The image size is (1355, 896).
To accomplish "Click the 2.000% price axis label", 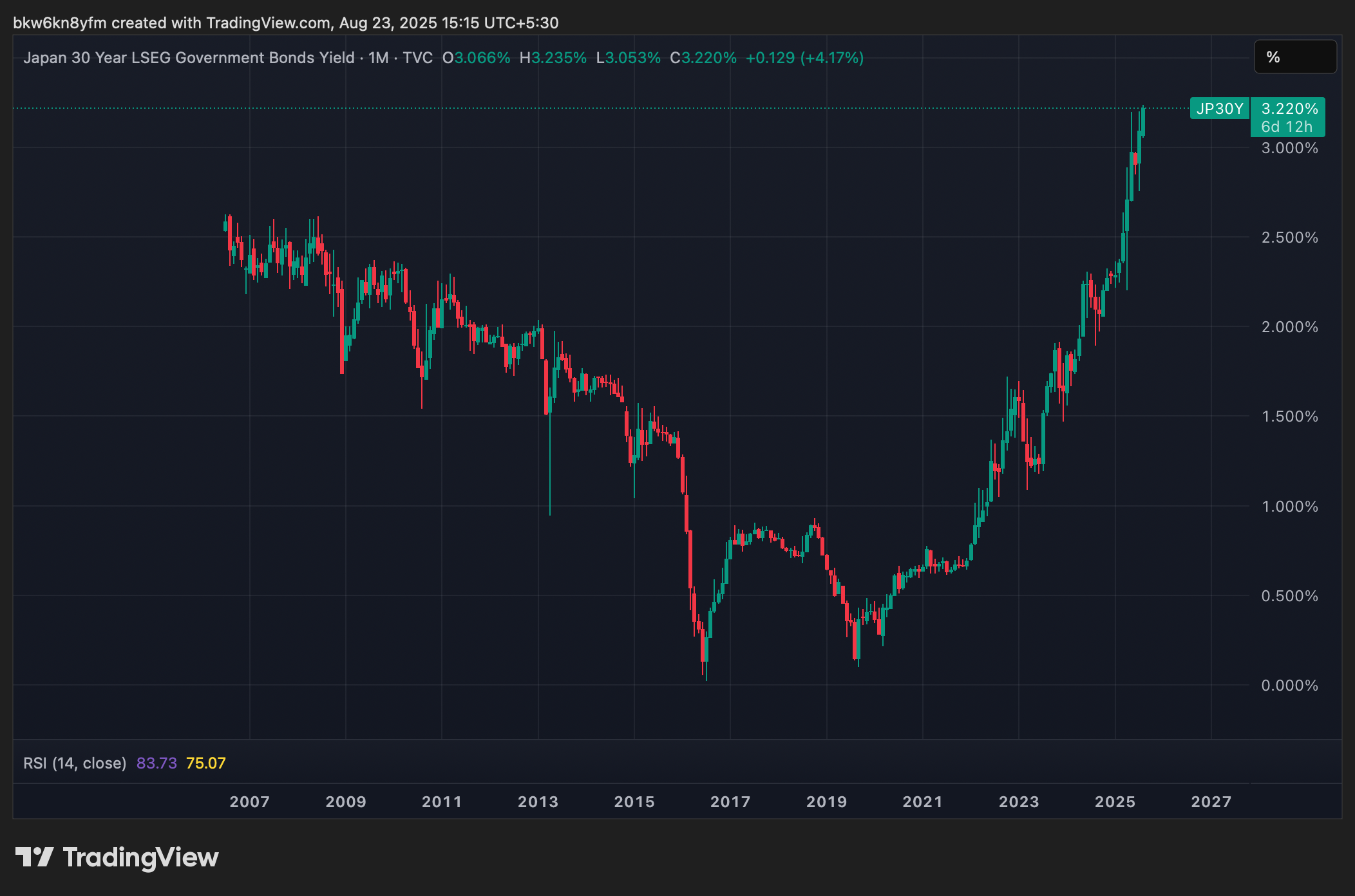I will tap(1289, 327).
